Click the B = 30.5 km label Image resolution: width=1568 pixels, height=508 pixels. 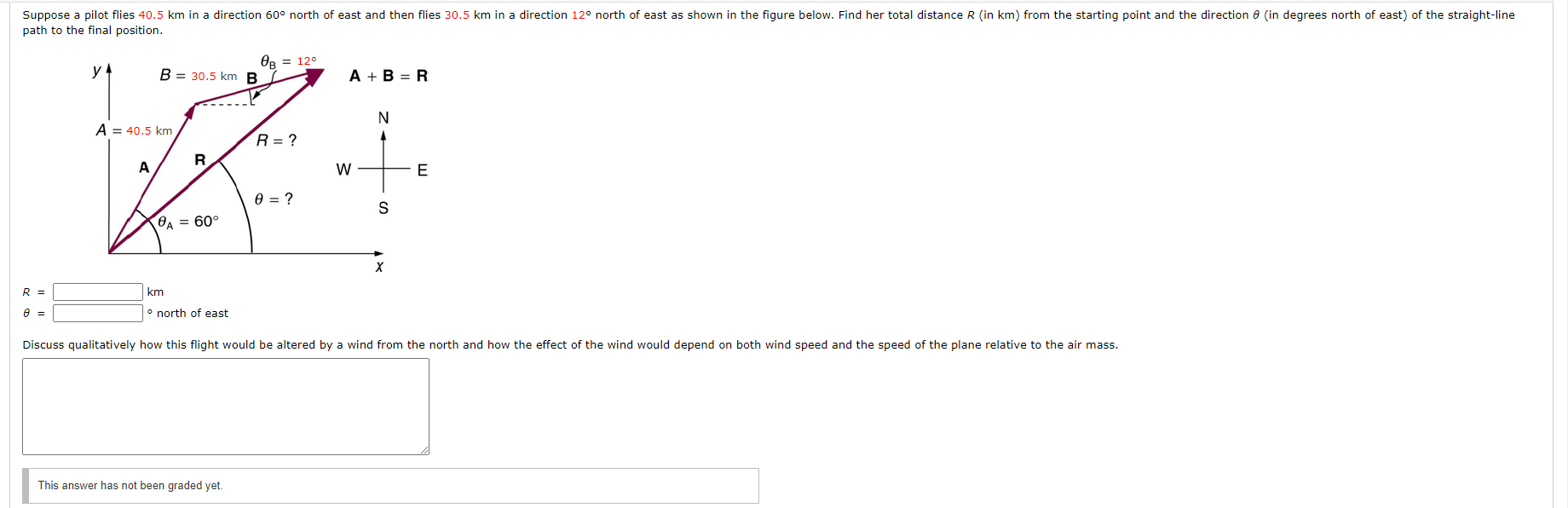[197, 76]
